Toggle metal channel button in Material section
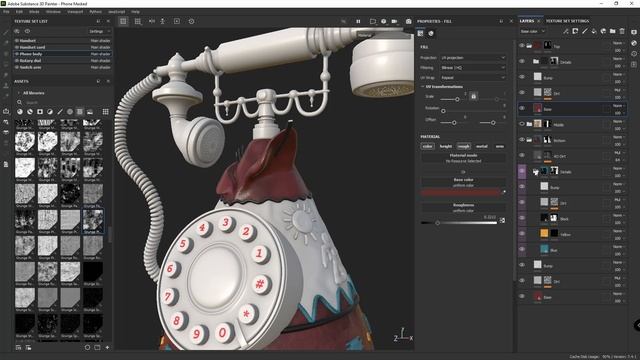The width and height of the screenshot is (640, 360). pyautogui.click(x=482, y=146)
